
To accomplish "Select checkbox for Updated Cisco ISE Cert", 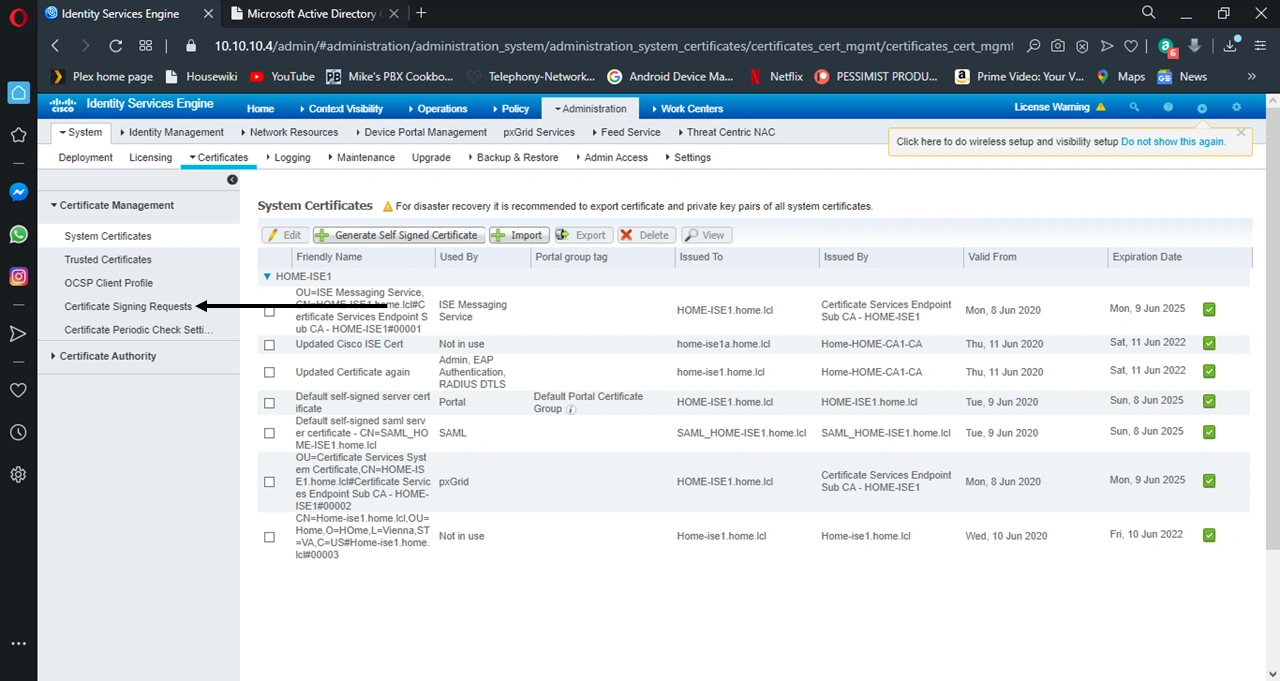I will click(269, 345).
